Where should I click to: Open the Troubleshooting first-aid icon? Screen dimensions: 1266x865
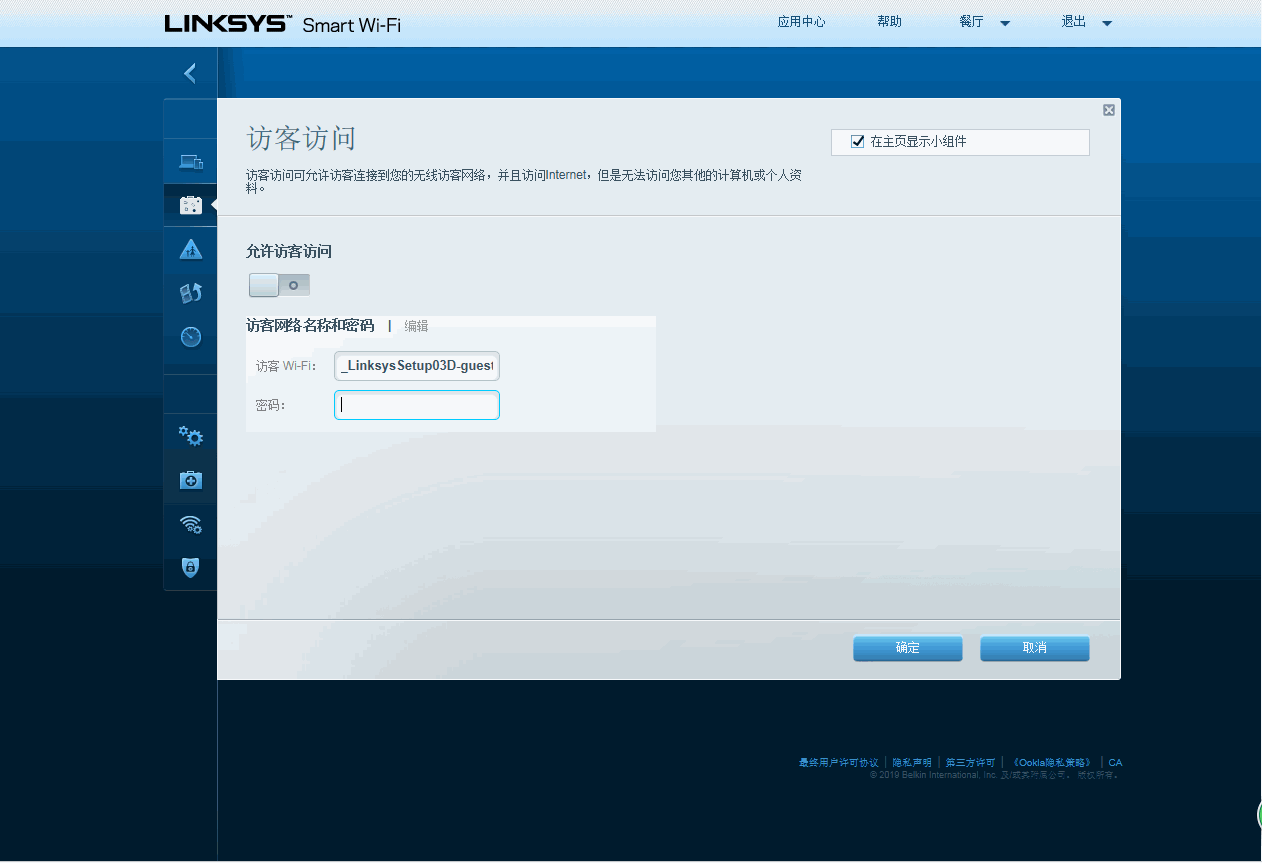coord(190,480)
